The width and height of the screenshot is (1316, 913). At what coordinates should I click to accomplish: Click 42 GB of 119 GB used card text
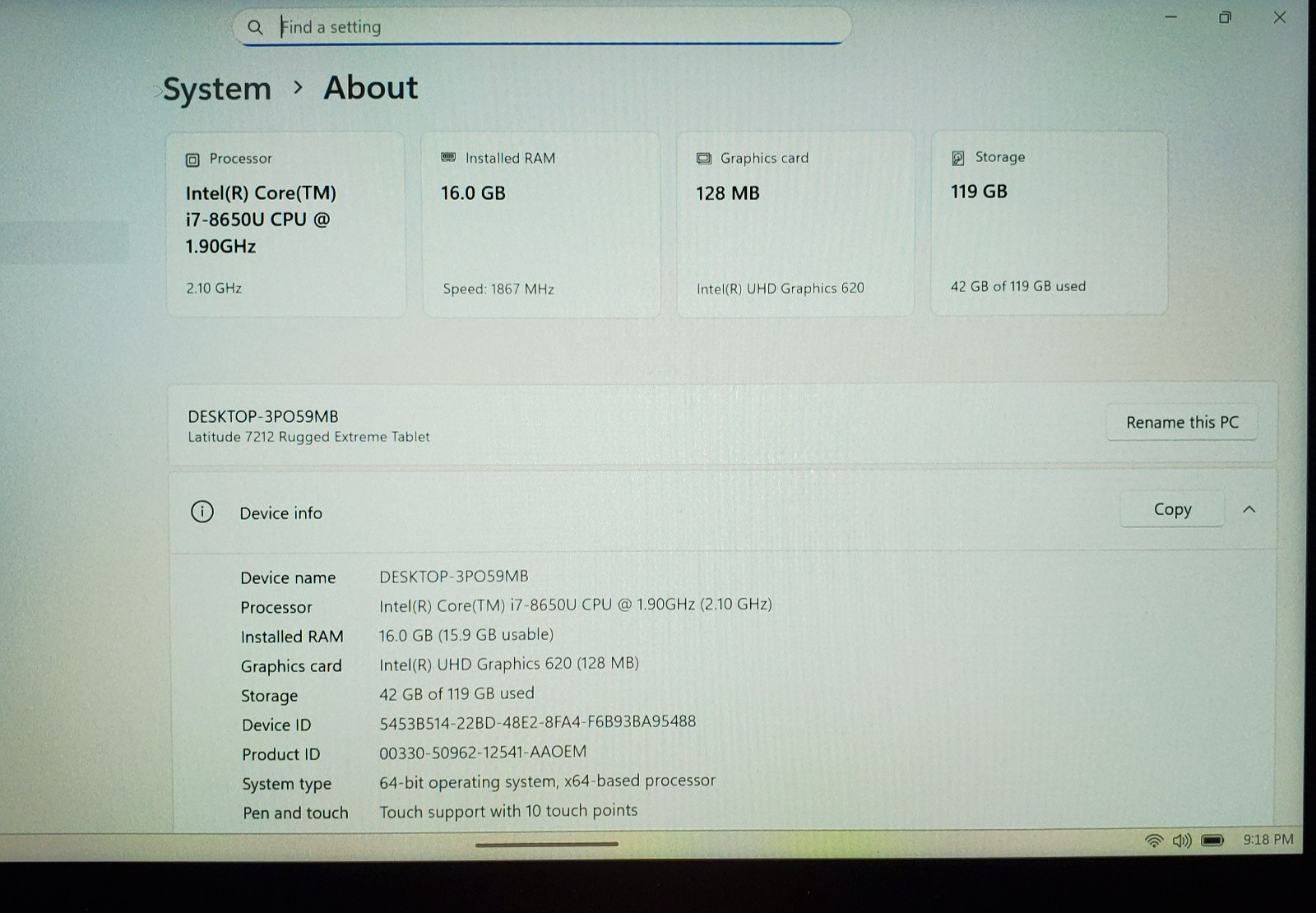[1018, 286]
